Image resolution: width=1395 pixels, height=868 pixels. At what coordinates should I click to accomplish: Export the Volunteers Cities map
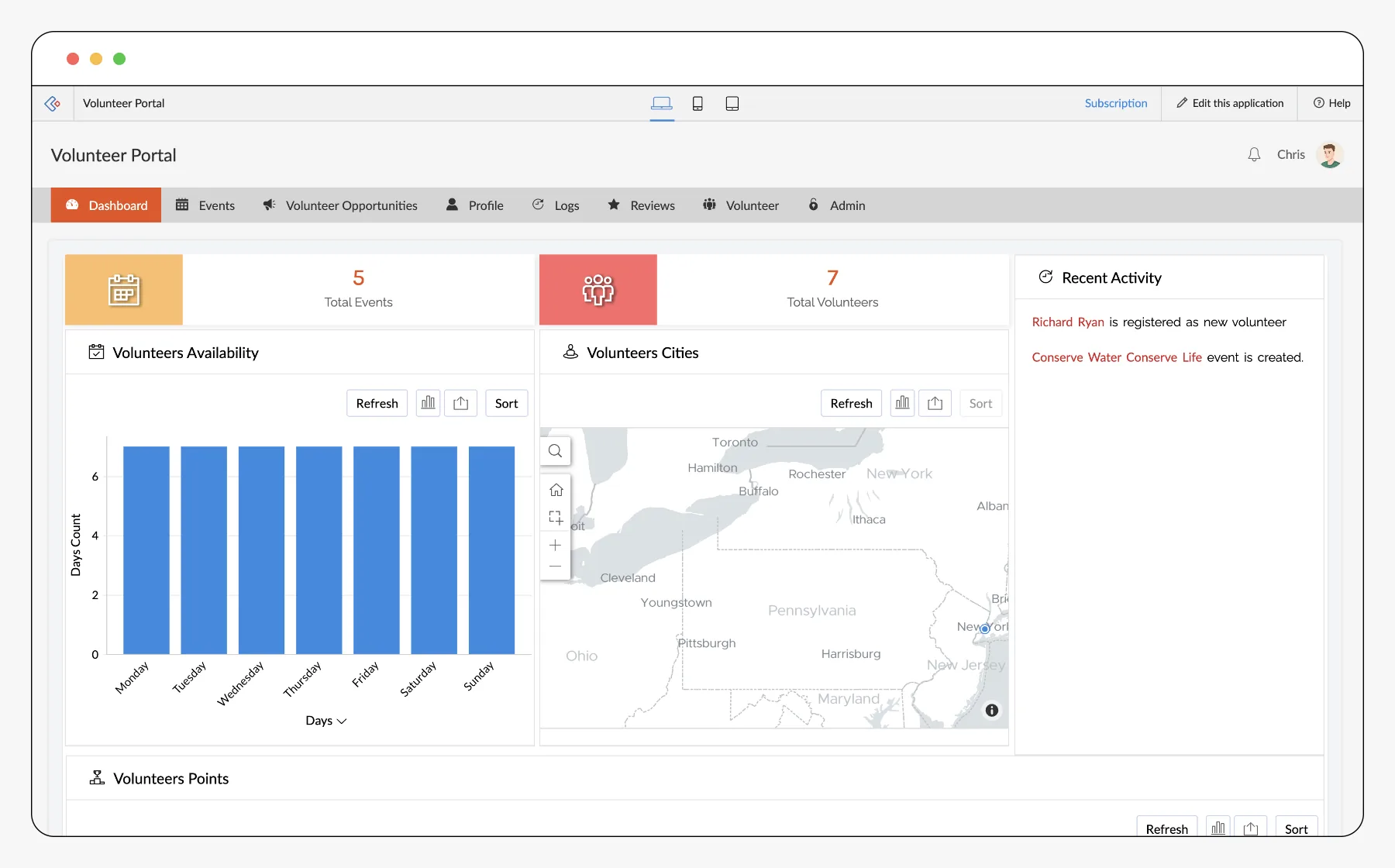point(935,403)
